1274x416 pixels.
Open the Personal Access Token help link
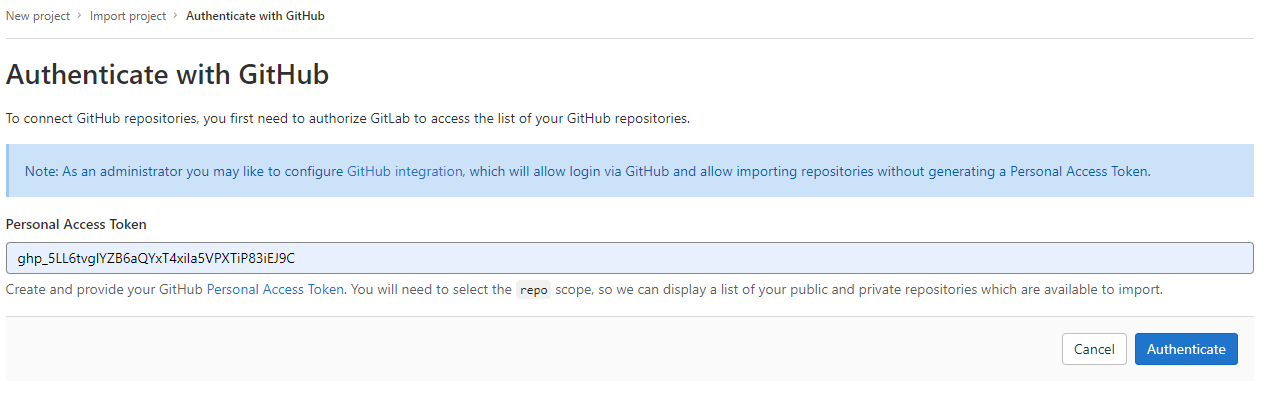click(275, 289)
